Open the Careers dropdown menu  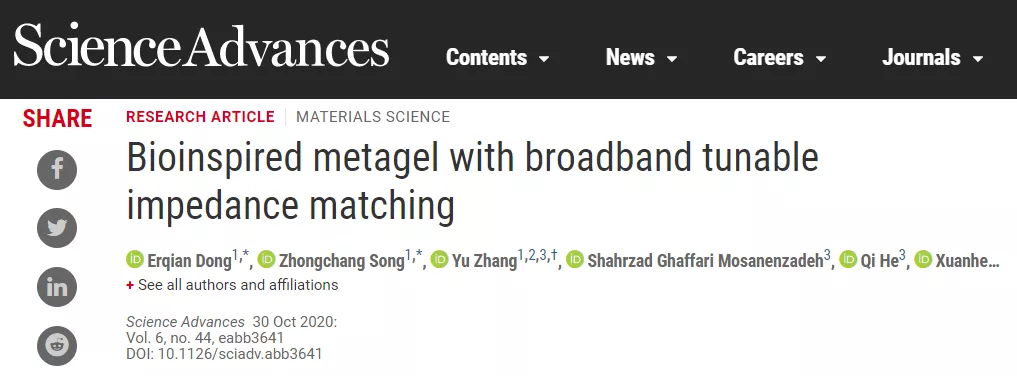[780, 58]
